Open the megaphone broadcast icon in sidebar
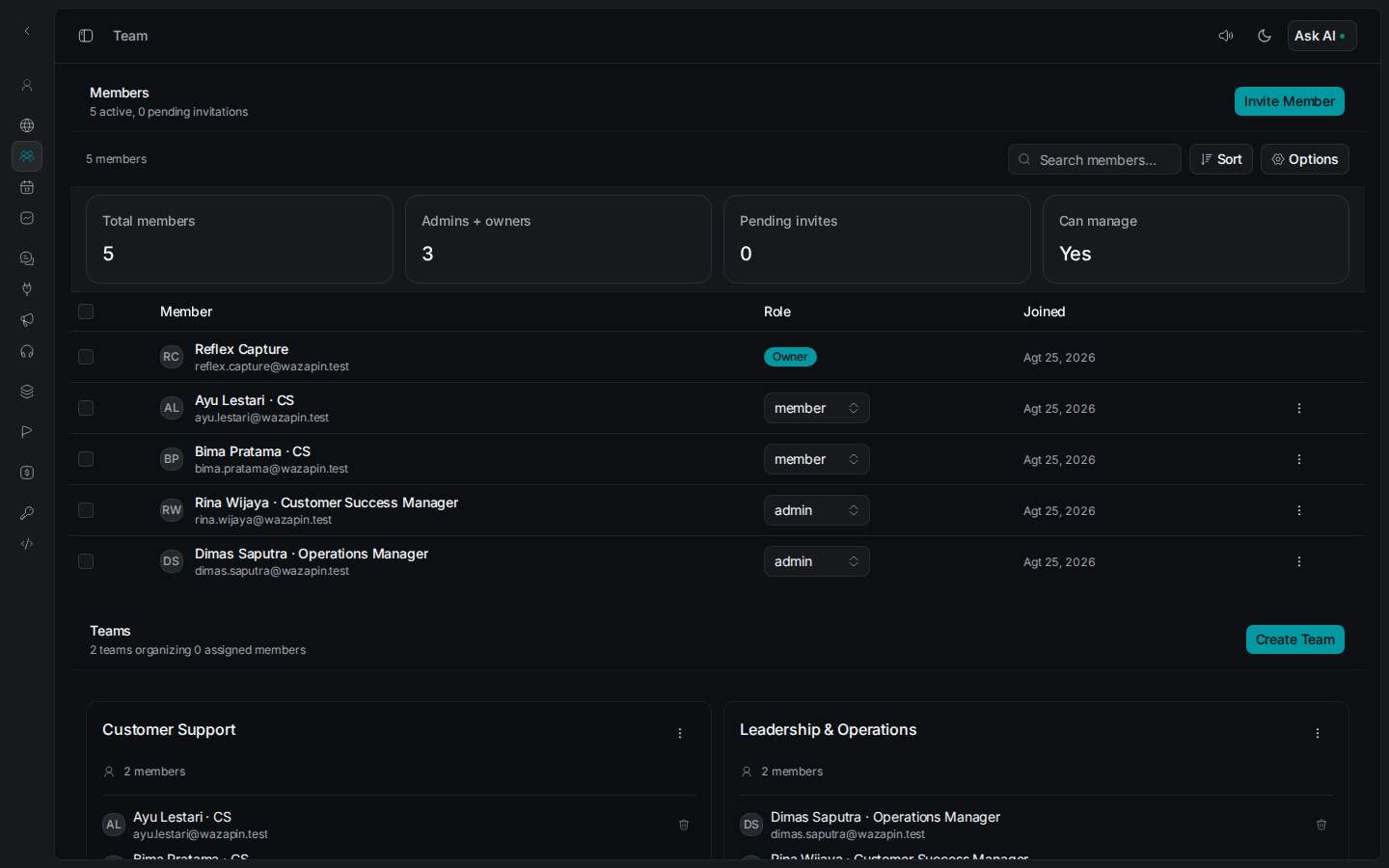 [x=27, y=320]
